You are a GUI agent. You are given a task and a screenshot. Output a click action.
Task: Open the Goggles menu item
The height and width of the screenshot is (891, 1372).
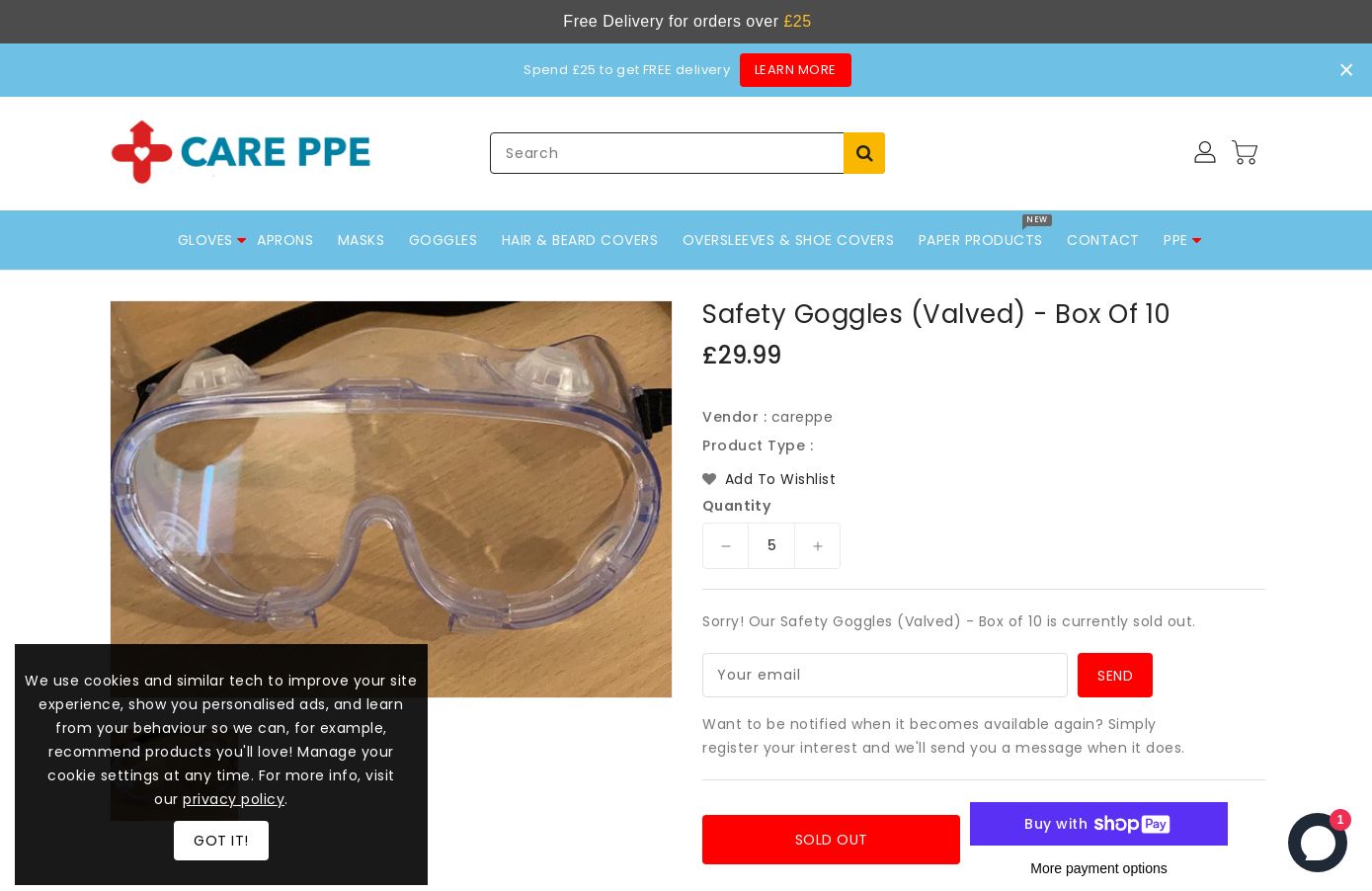[443, 240]
